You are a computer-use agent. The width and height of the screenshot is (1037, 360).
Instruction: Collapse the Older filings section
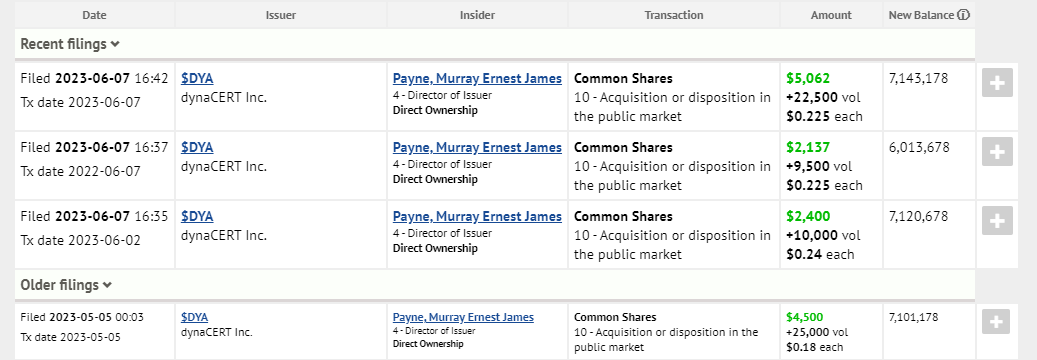(x=66, y=285)
